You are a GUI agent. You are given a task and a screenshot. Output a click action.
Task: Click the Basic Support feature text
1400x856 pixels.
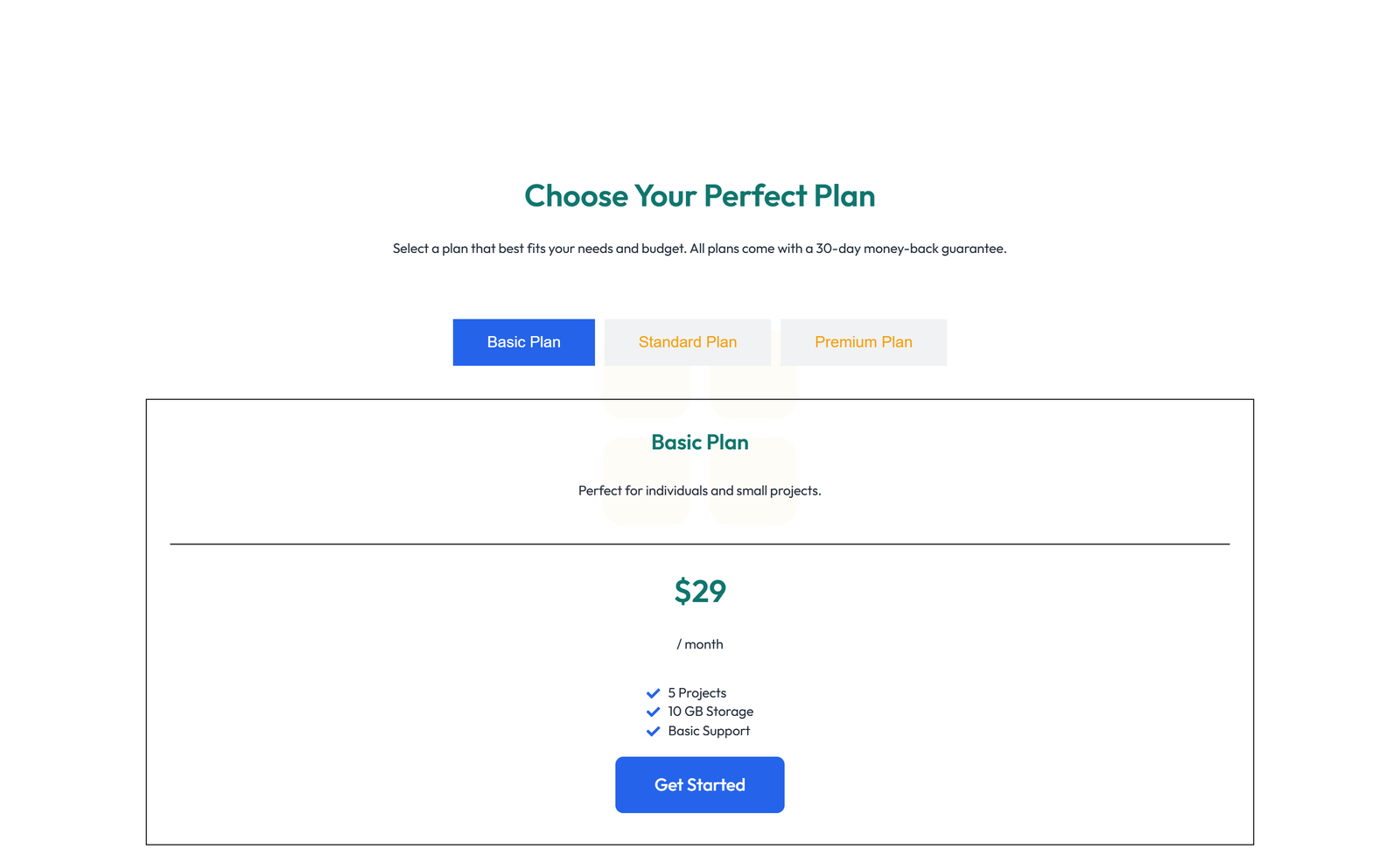coord(708,731)
